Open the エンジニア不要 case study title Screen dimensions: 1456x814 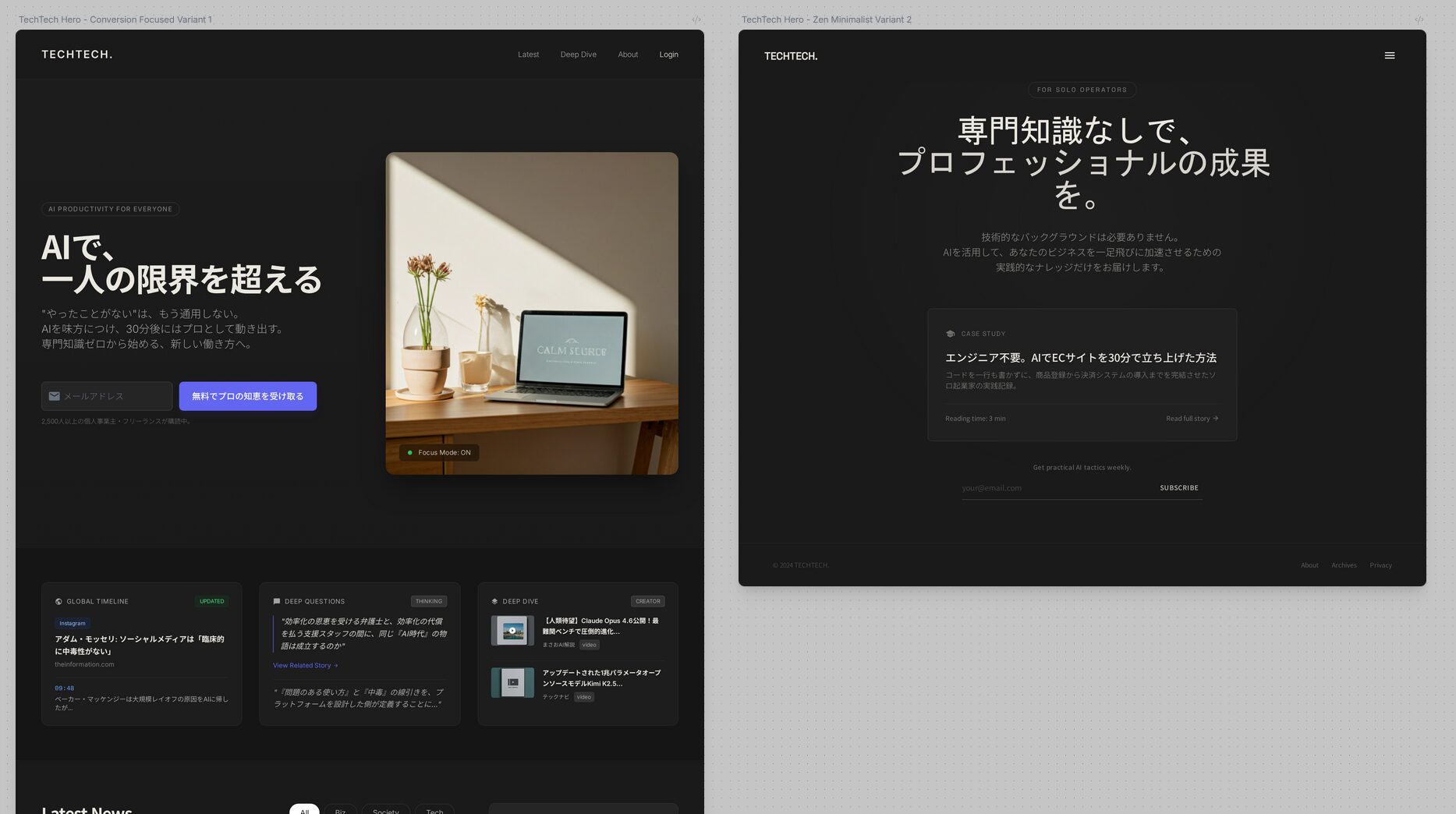1081,358
